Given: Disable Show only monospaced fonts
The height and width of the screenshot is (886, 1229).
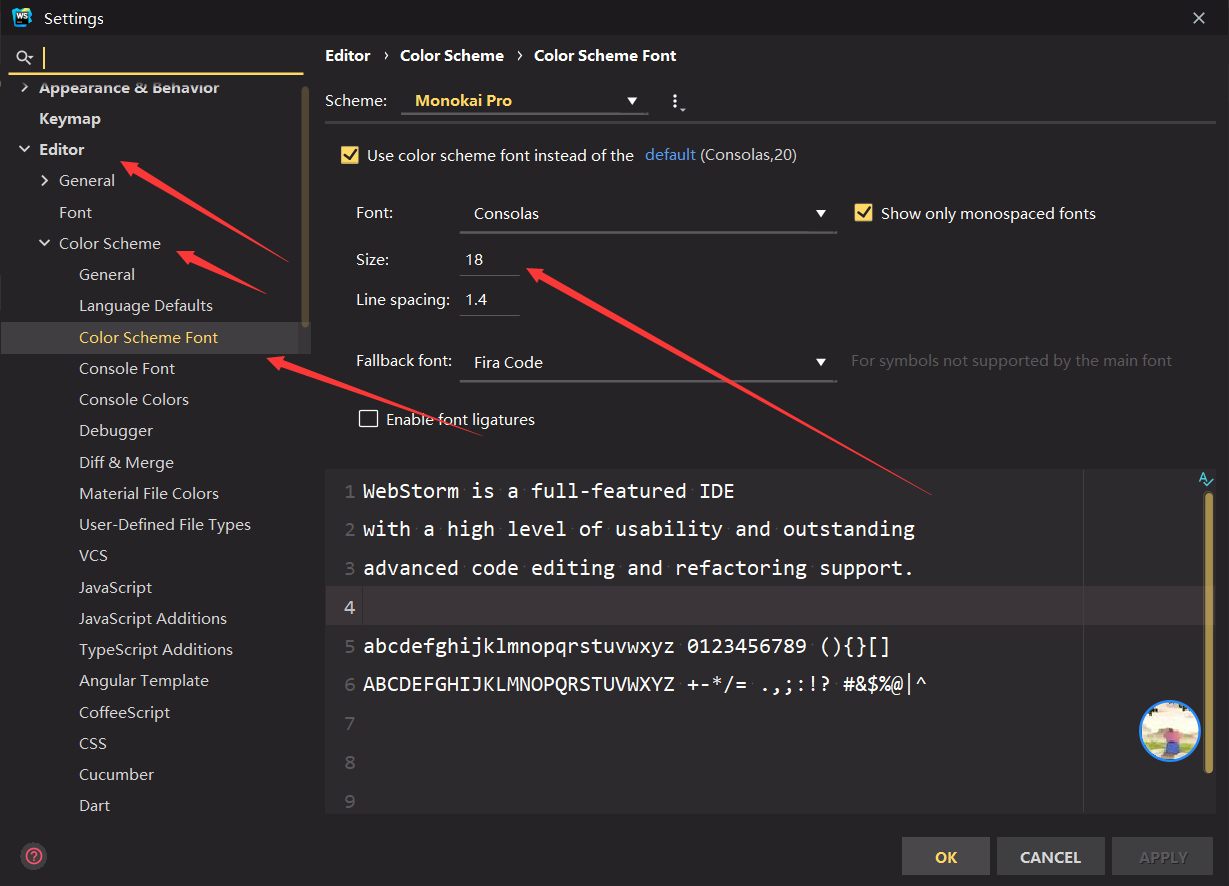Looking at the screenshot, I should click(x=863, y=212).
